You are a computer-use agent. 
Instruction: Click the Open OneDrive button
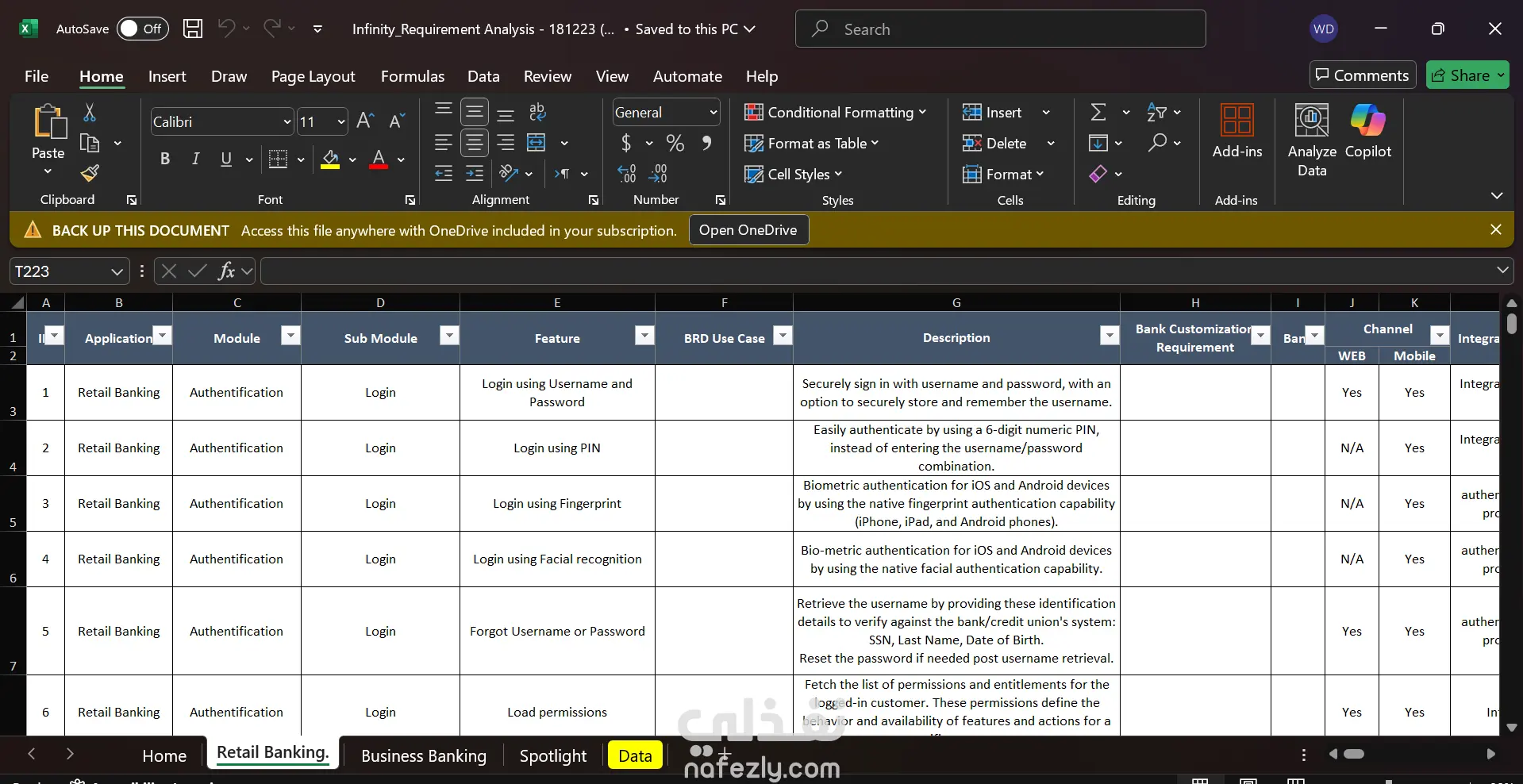[x=748, y=230]
